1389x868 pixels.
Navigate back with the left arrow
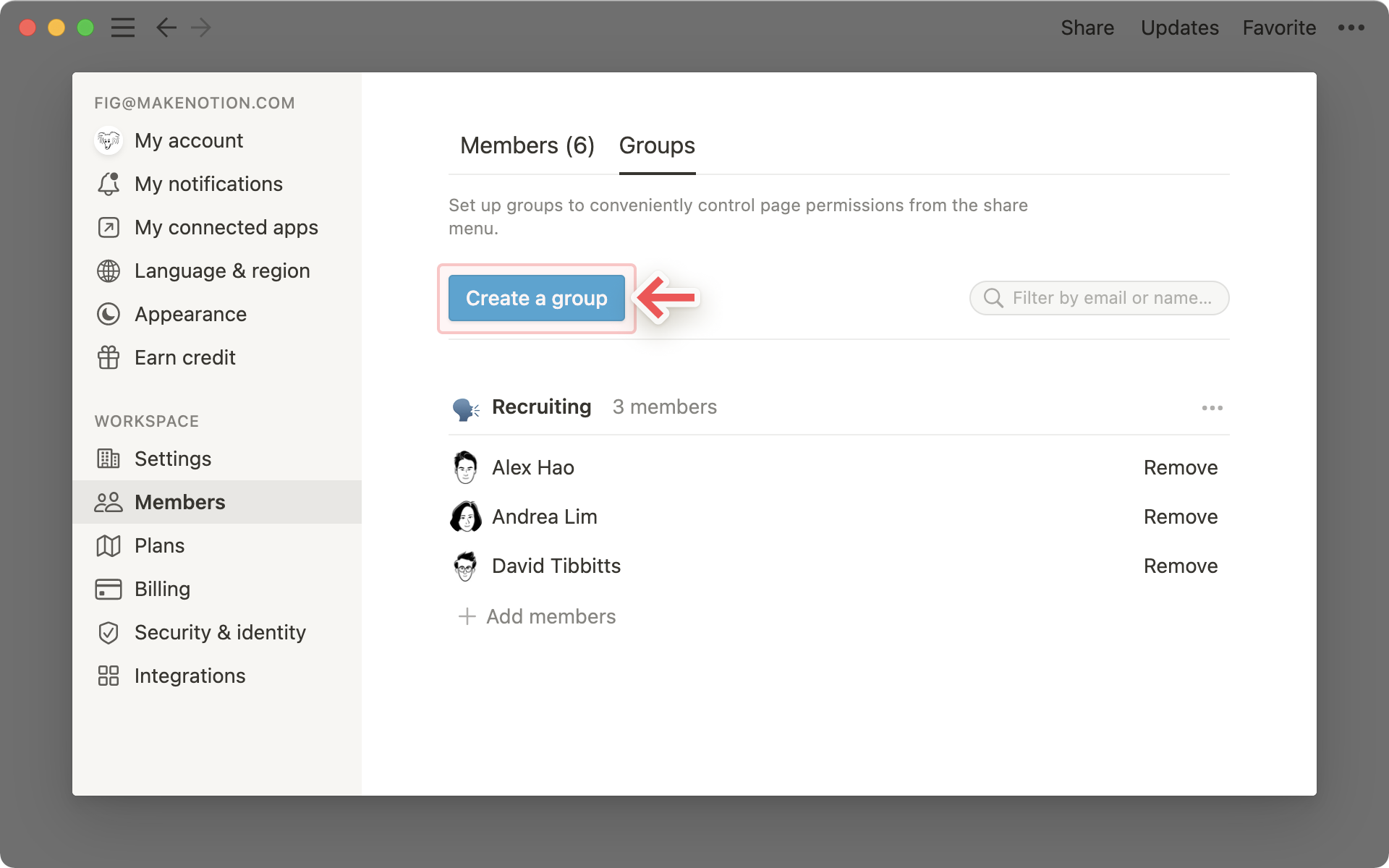tap(166, 27)
